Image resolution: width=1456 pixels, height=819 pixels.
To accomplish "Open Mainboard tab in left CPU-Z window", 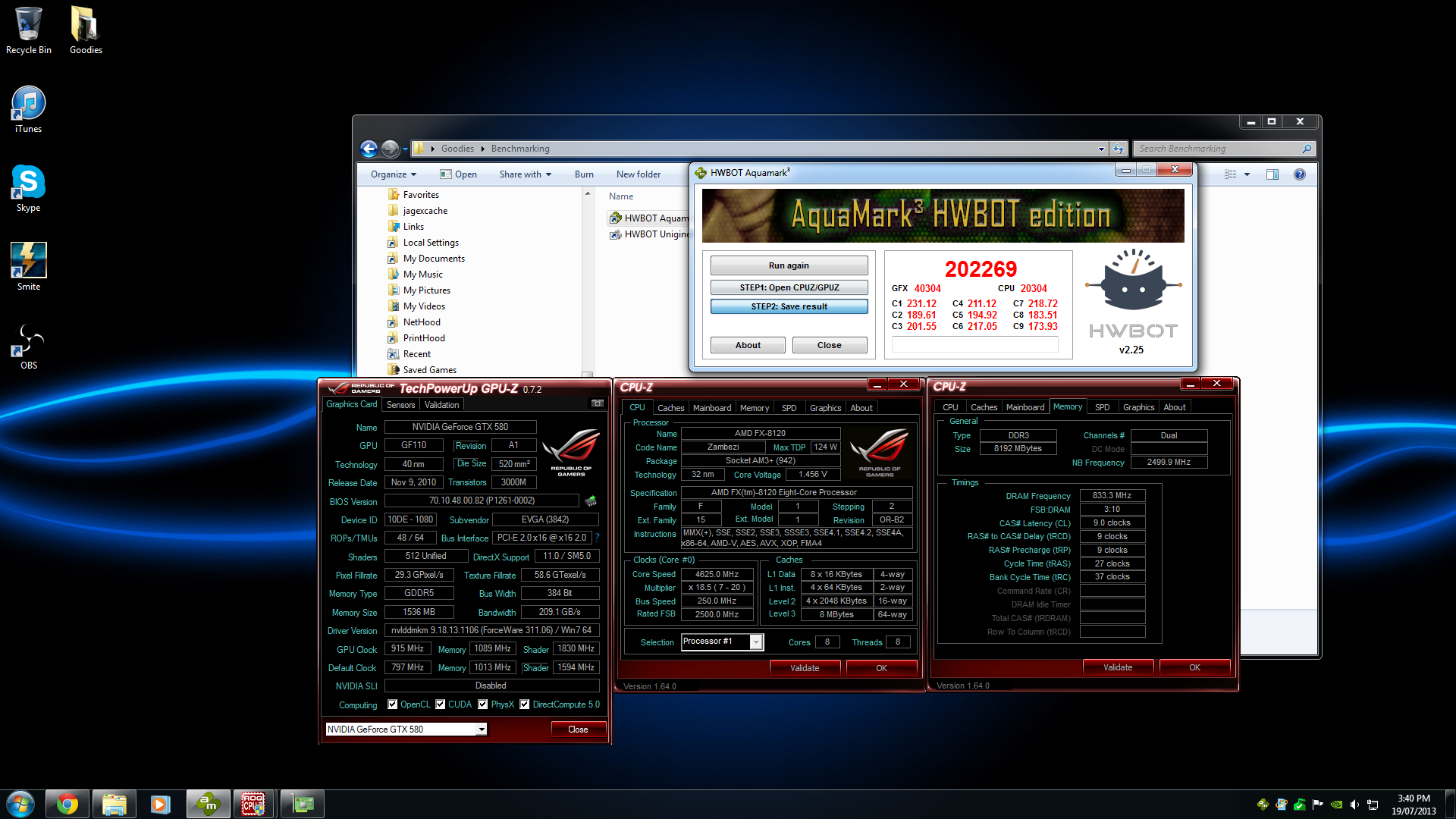I will coord(712,408).
